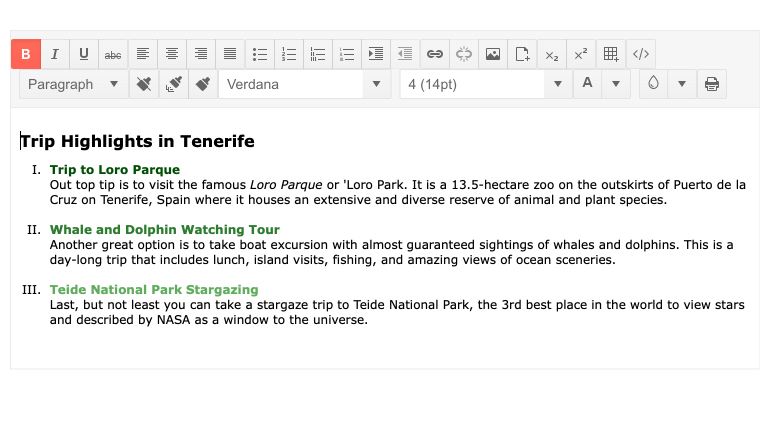Open font color palette arrow
The width and height of the screenshot is (770, 428).
pos(616,84)
